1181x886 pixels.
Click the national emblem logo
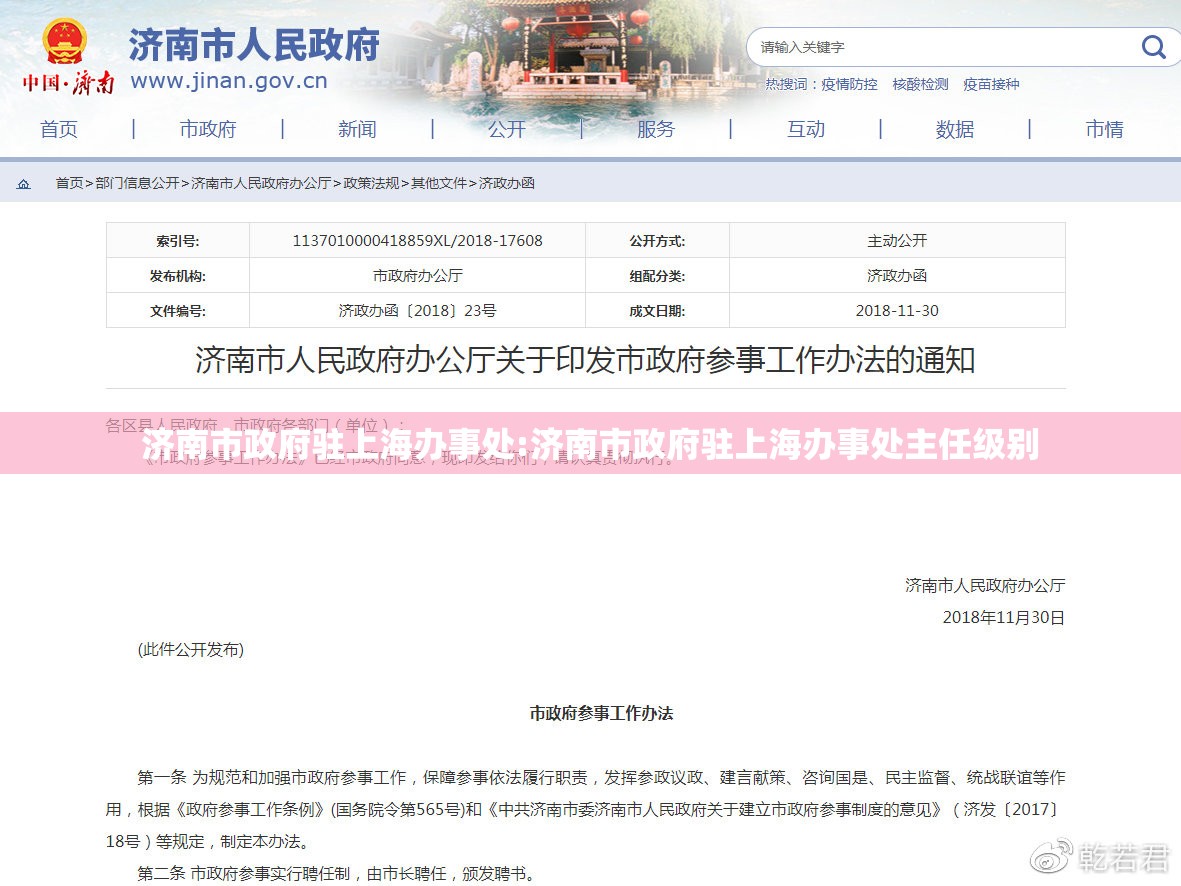tap(64, 41)
